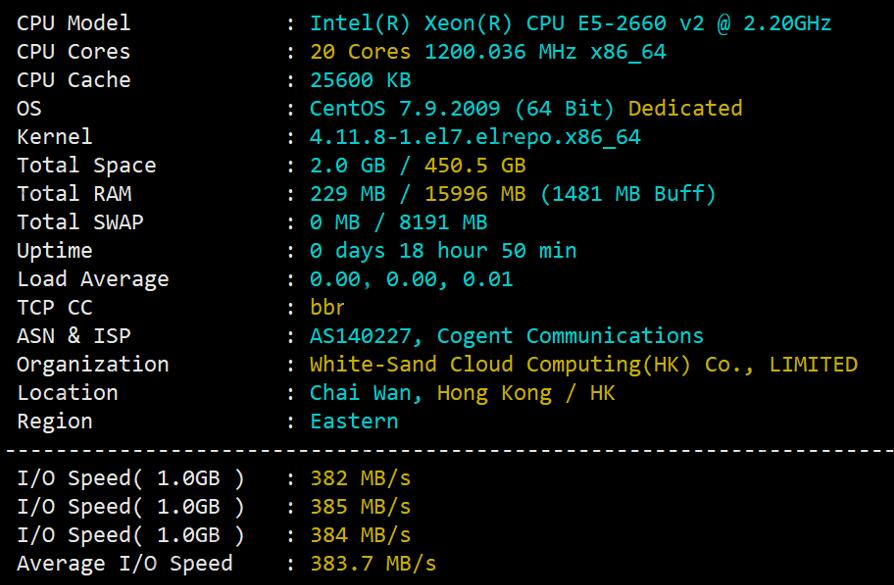Click the 'Total RAM' label
The image size is (894, 585).
coord(74,194)
